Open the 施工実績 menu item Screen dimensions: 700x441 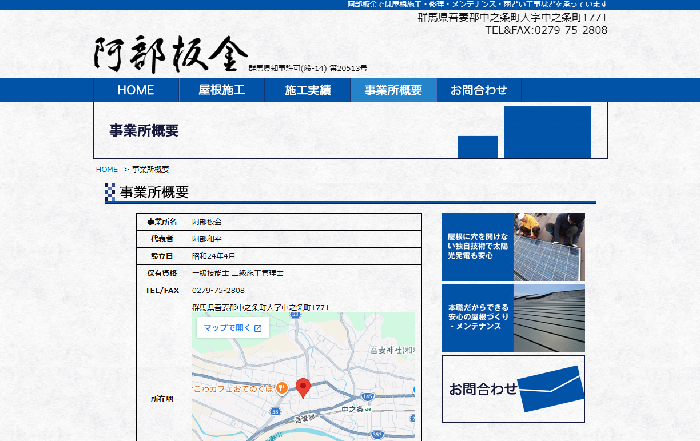click(308, 90)
